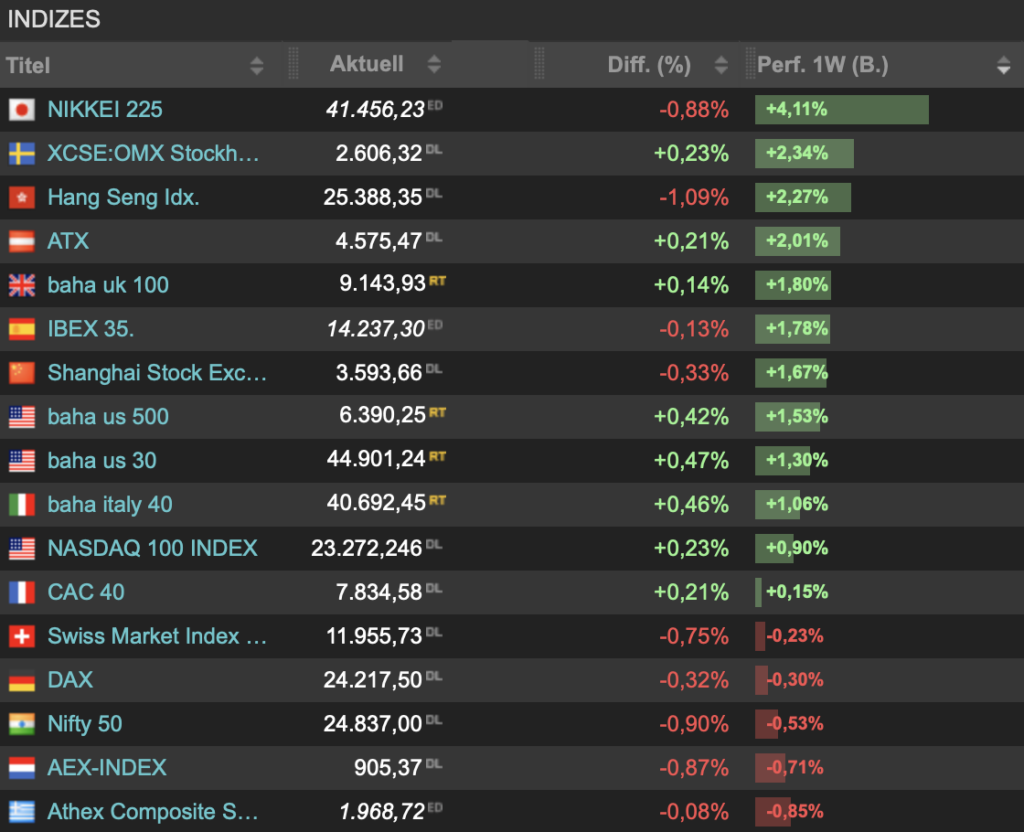This screenshot has width=1024, height=832.
Task: Open the Nifty 50 index link
Action: tap(85, 724)
